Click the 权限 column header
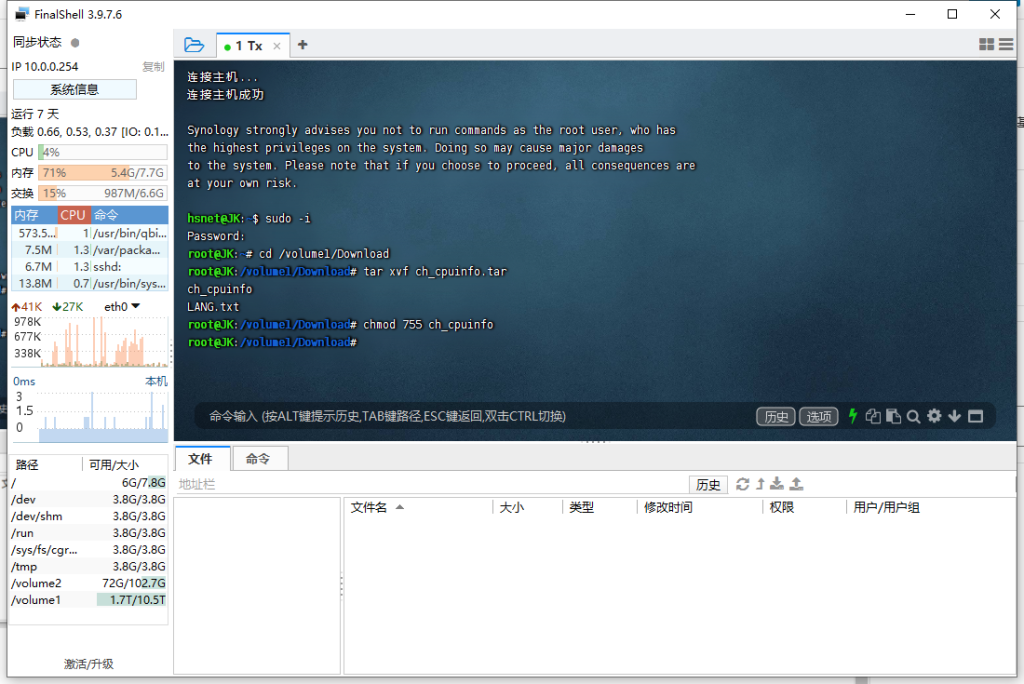 pos(803,507)
